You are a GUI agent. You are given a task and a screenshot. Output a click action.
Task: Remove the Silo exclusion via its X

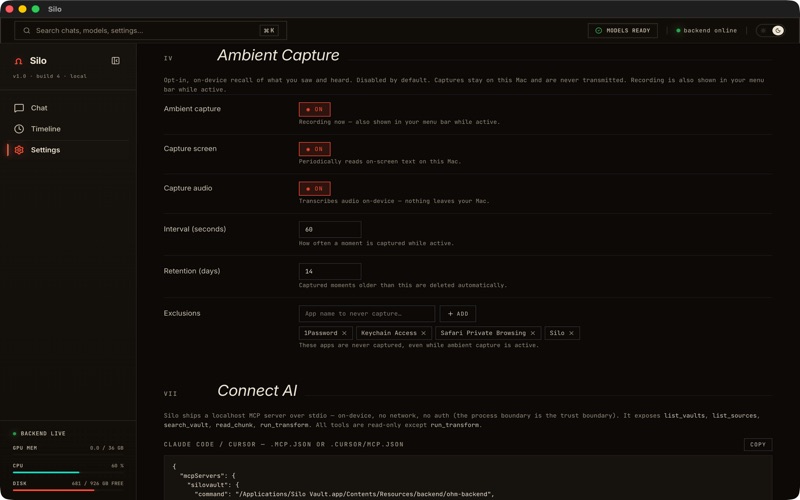(571, 333)
